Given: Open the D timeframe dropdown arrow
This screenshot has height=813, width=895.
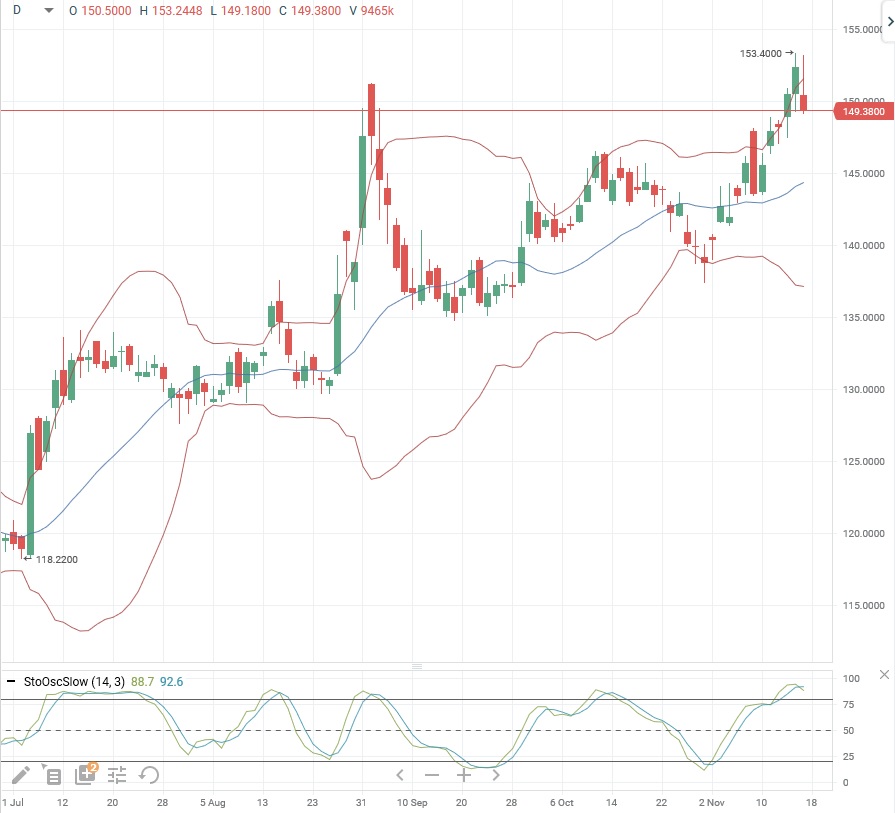Looking at the screenshot, I should pos(49,10).
